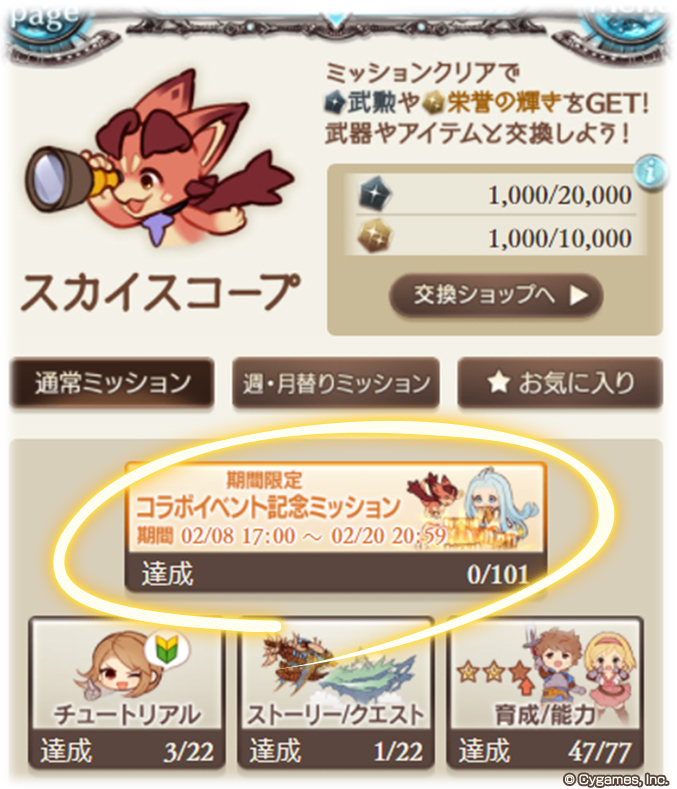Click the dark blue 武勲 medal icon
Screen dimensions: 677x789
(376, 195)
